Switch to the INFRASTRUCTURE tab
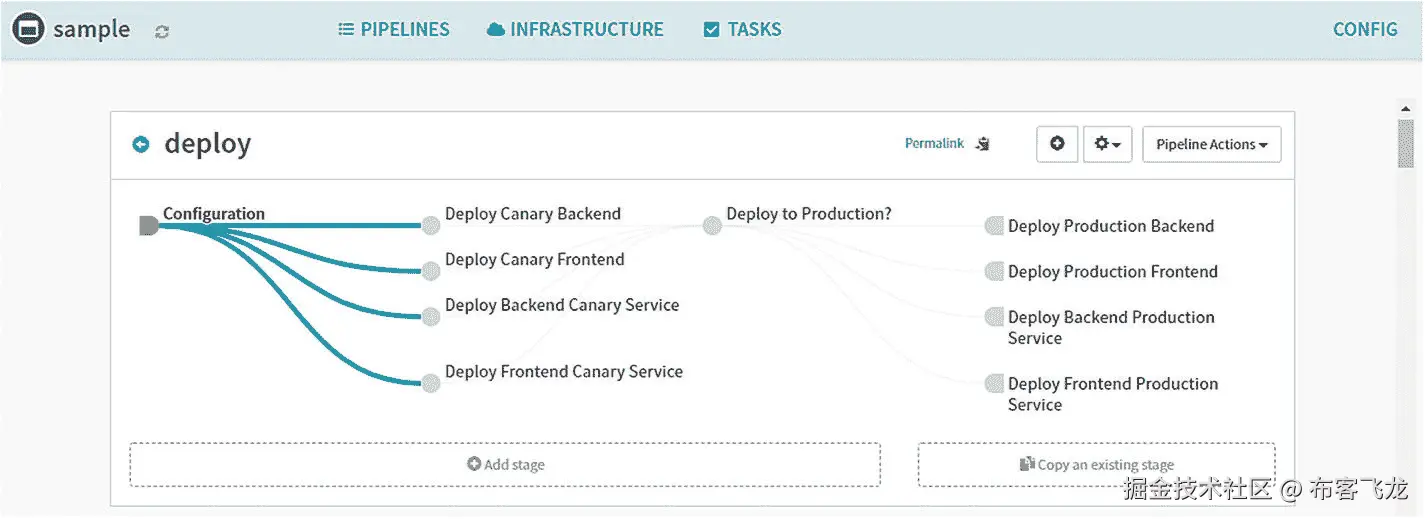Screen dimensions: 1425x519 pos(575,29)
